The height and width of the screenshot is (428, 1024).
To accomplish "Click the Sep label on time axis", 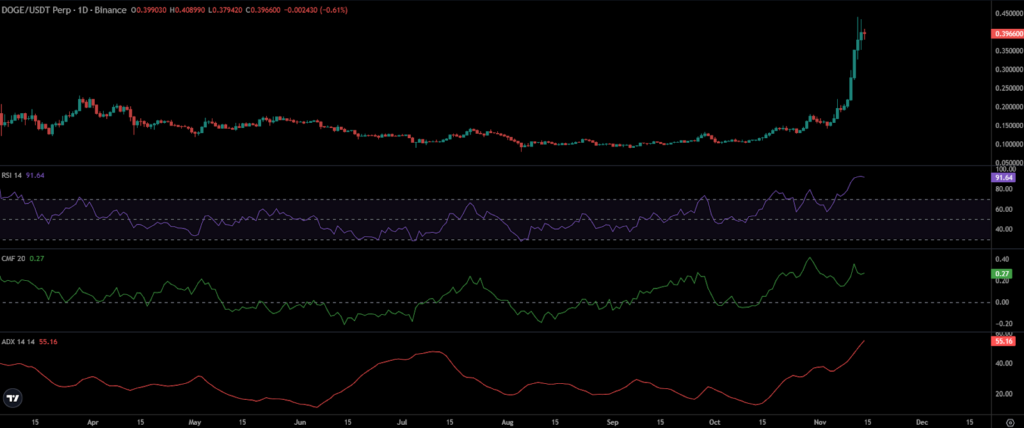I will 611,422.
